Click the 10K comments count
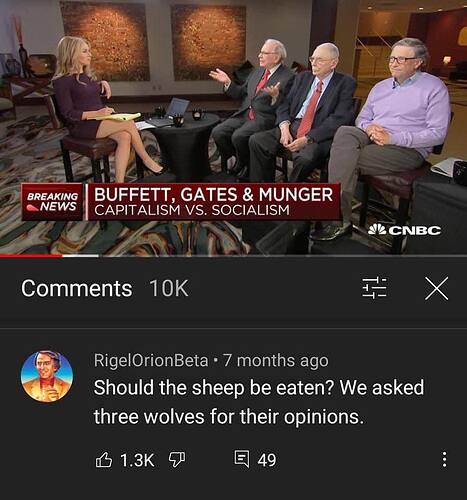Image resolution: width=467 pixels, height=500 pixels. point(169,288)
